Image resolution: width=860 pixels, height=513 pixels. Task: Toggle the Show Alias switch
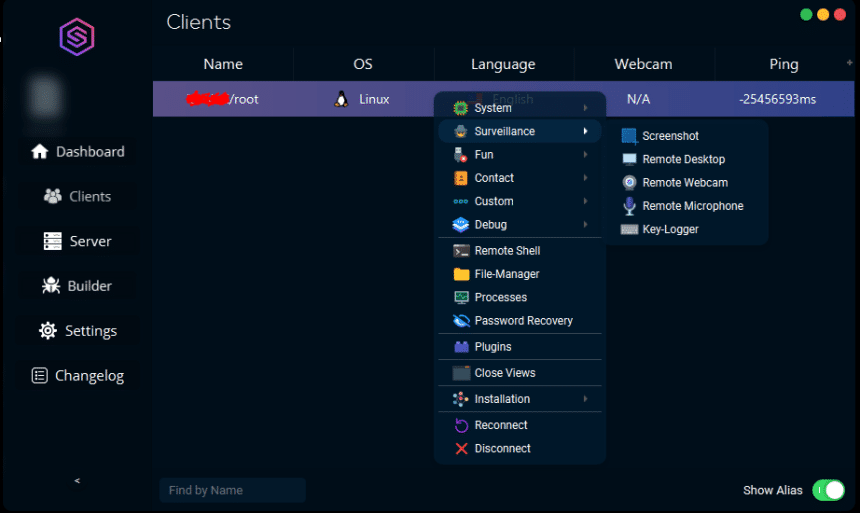point(828,490)
